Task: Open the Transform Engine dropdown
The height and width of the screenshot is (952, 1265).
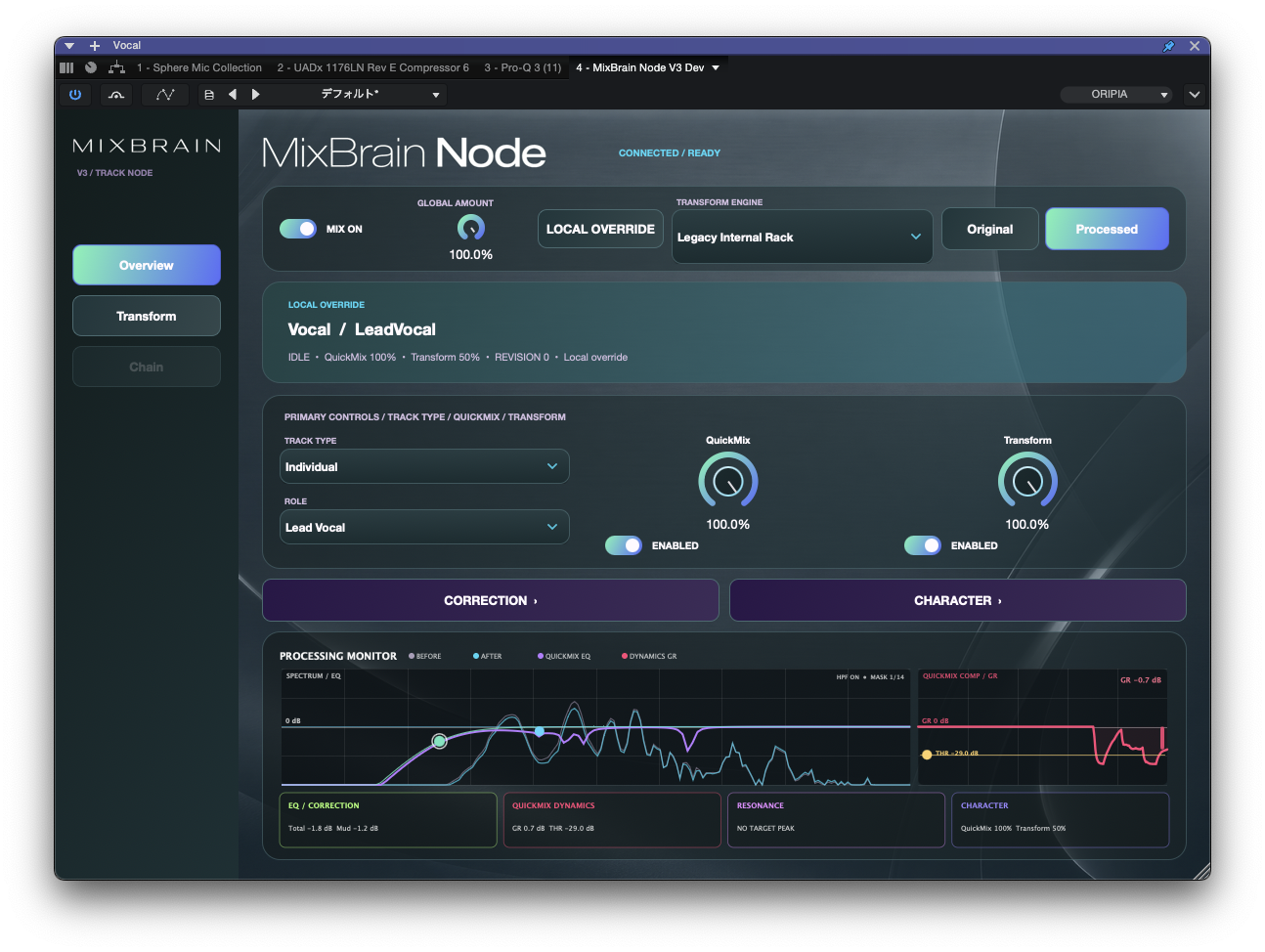Action: pos(802,237)
